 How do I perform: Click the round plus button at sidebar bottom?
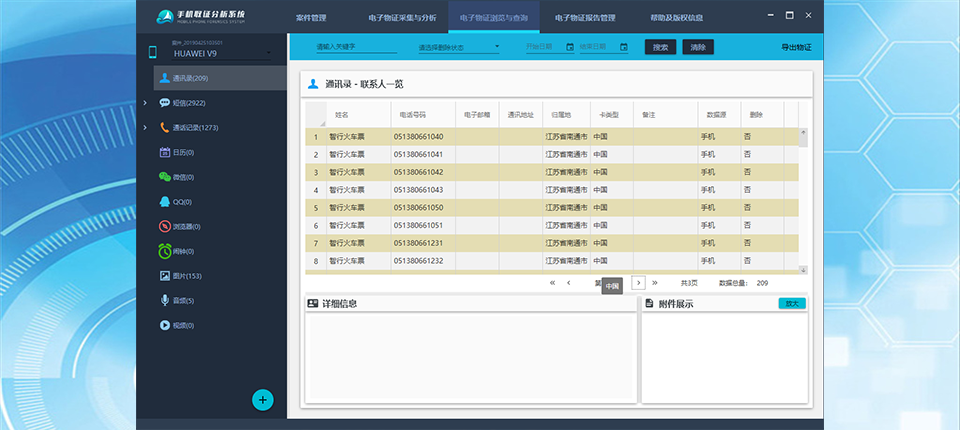[x=262, y=400]
